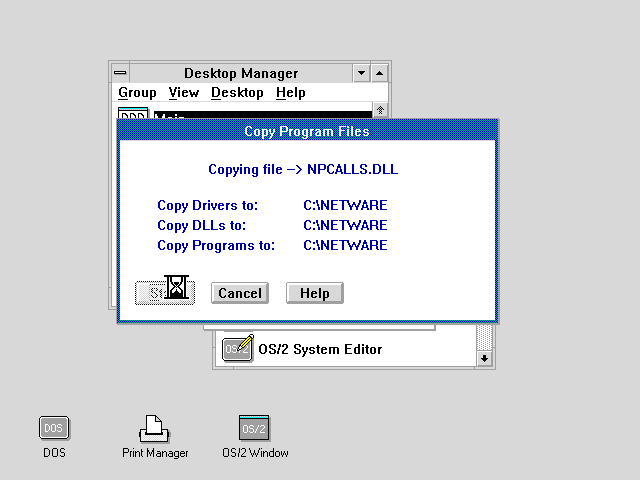Open the Group menu
The width and height of the screenshot is (640, 480).
click(137, 93)
